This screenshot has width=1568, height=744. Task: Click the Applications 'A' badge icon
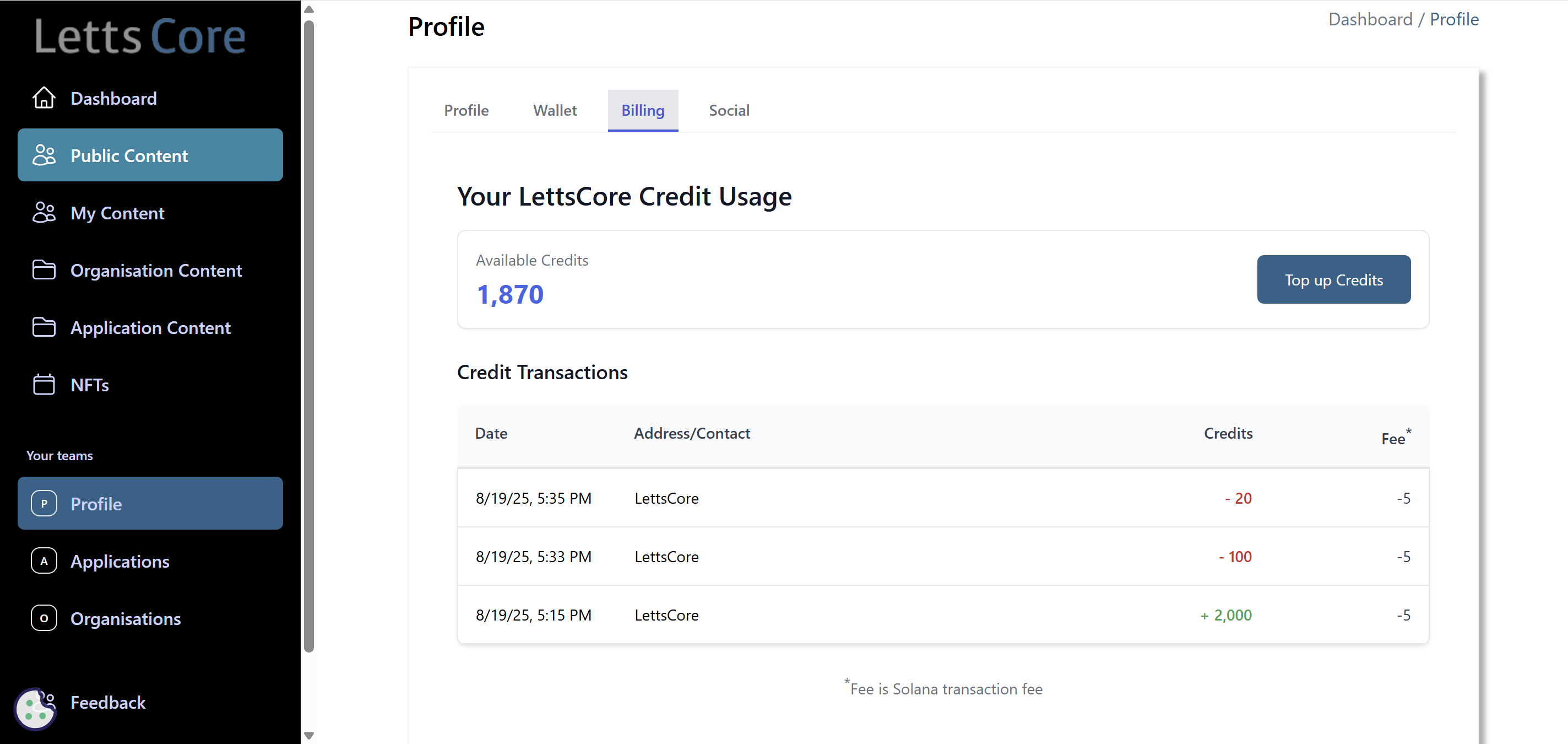tap(44, 560)
